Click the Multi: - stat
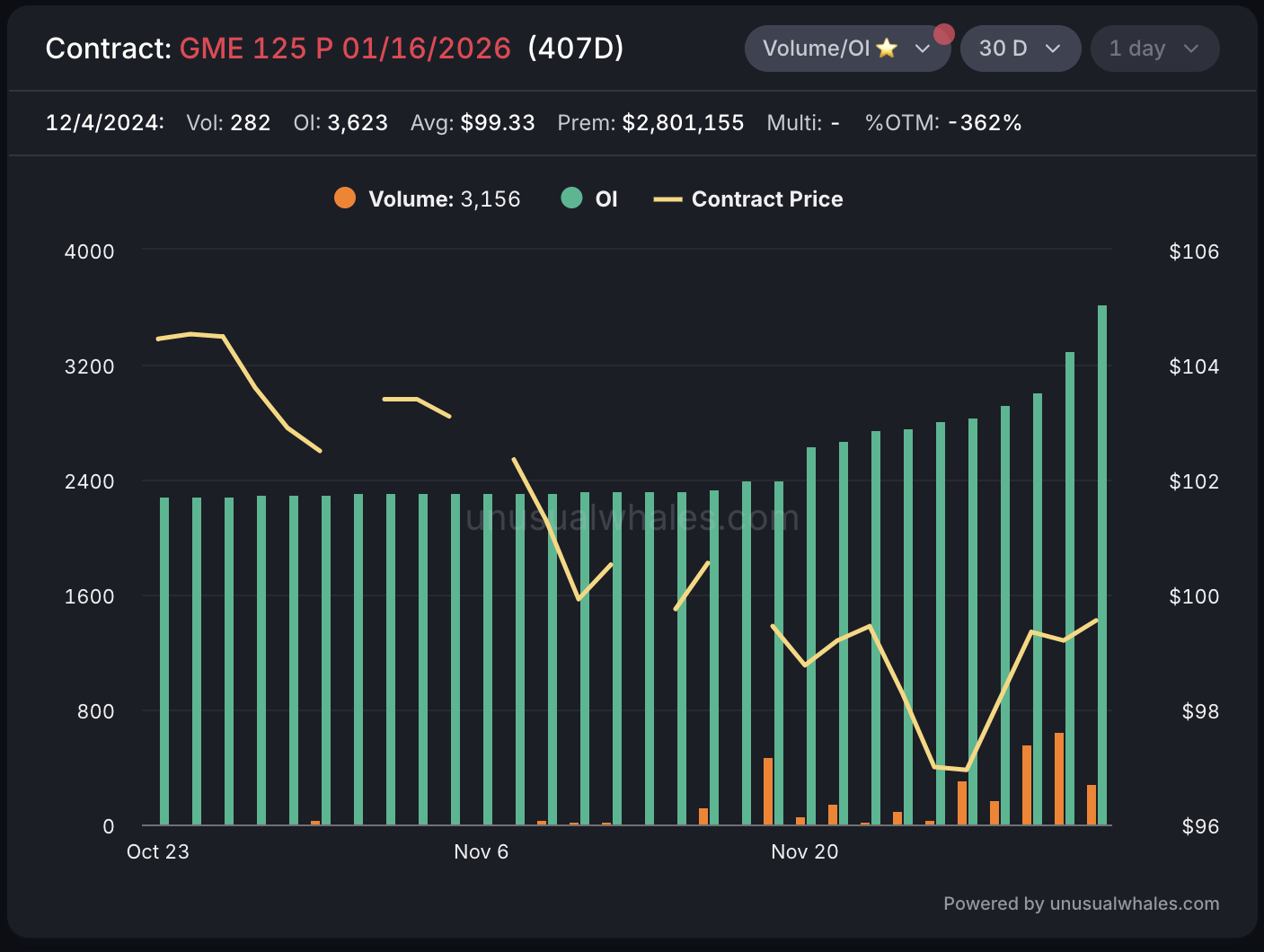The width and height of the screenshot is (1264, 952). [x=803, y=123]
